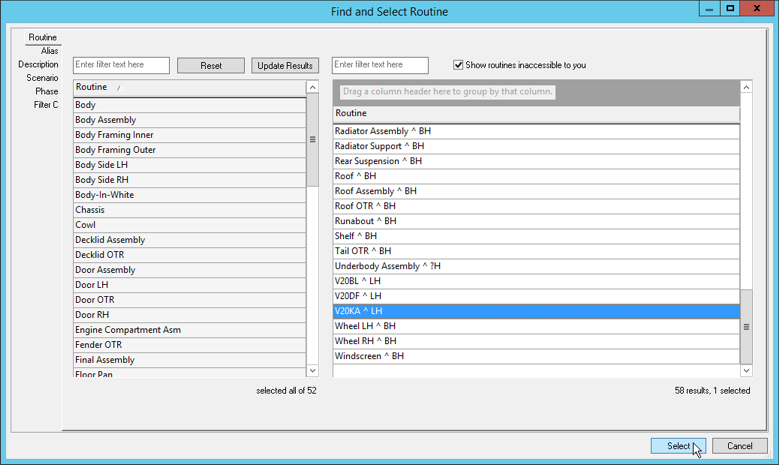The height and width of the screenshot is (465, 779).
Task: Switch to the Alias tab
Action: pyautogui.click(x=49, y=51)
